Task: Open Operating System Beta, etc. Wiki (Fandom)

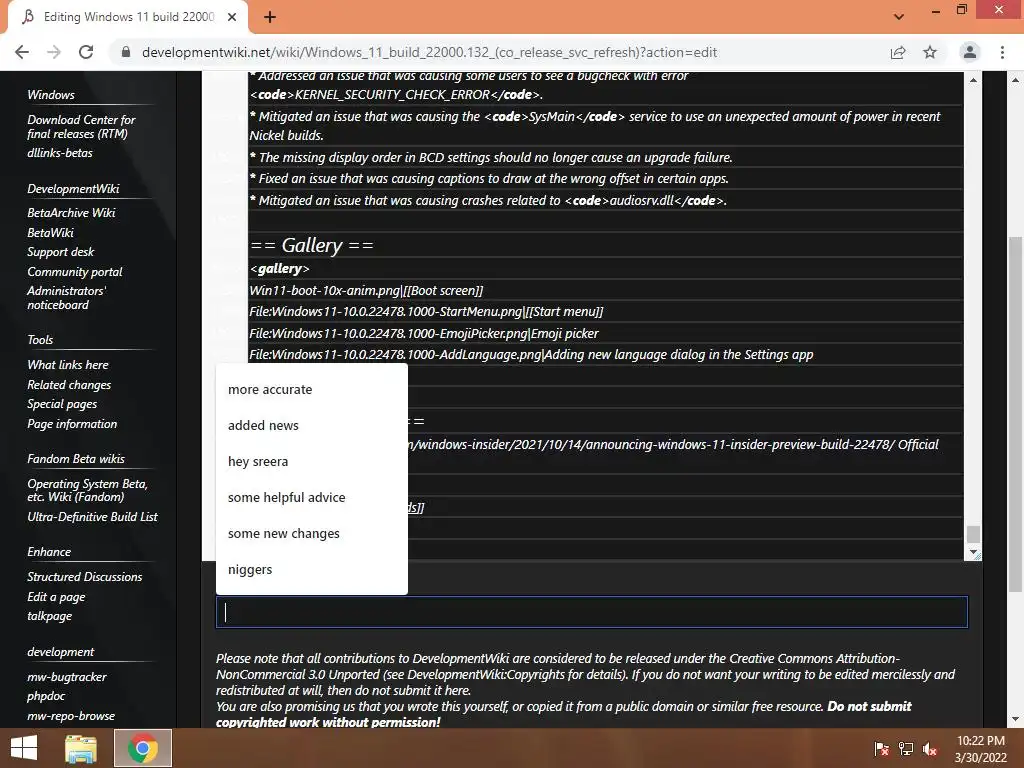Action: [x=87, y=490]
